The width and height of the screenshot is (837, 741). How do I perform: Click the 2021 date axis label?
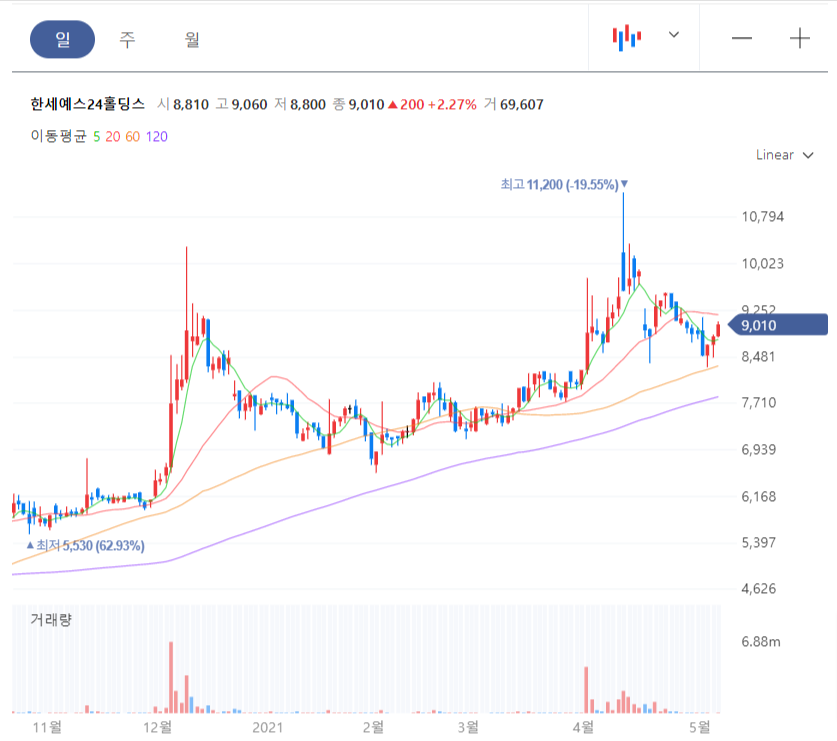click(x=267, y=727)
